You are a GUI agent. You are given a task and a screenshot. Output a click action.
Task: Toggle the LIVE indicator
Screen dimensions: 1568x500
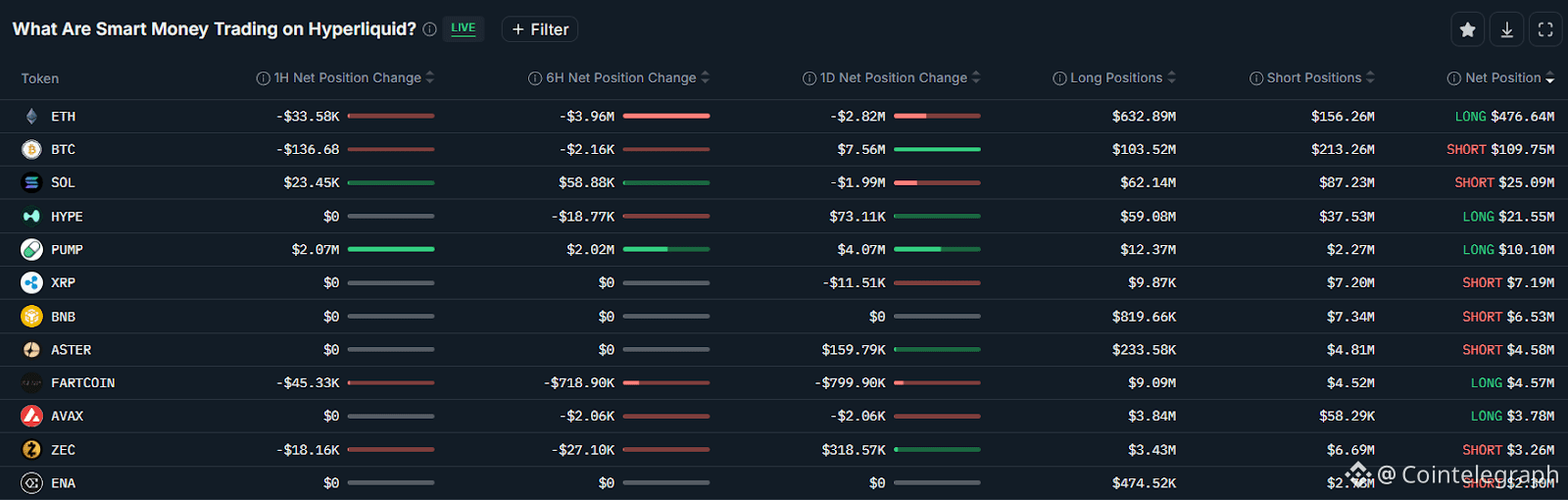[x=463, y=28]
